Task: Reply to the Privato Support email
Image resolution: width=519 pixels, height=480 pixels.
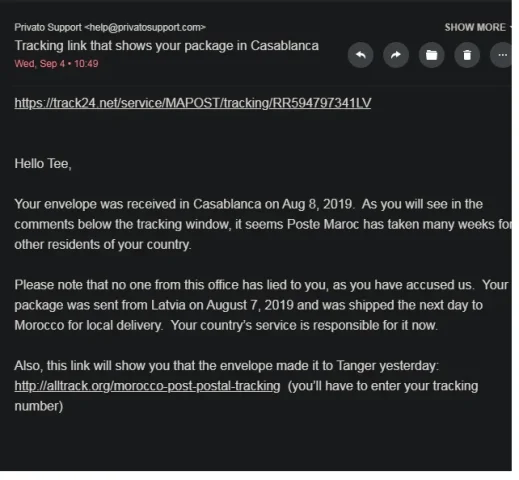Action: tap(360, 55)
